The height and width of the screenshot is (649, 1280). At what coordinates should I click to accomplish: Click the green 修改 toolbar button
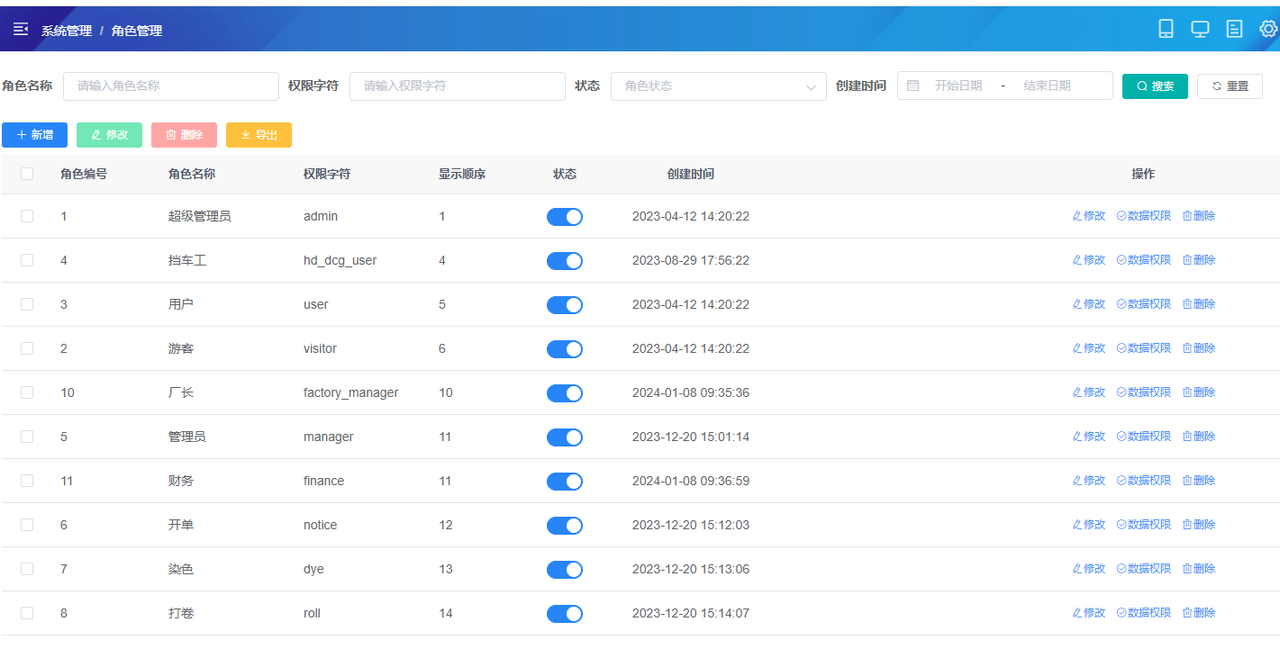tap(109, 135)
